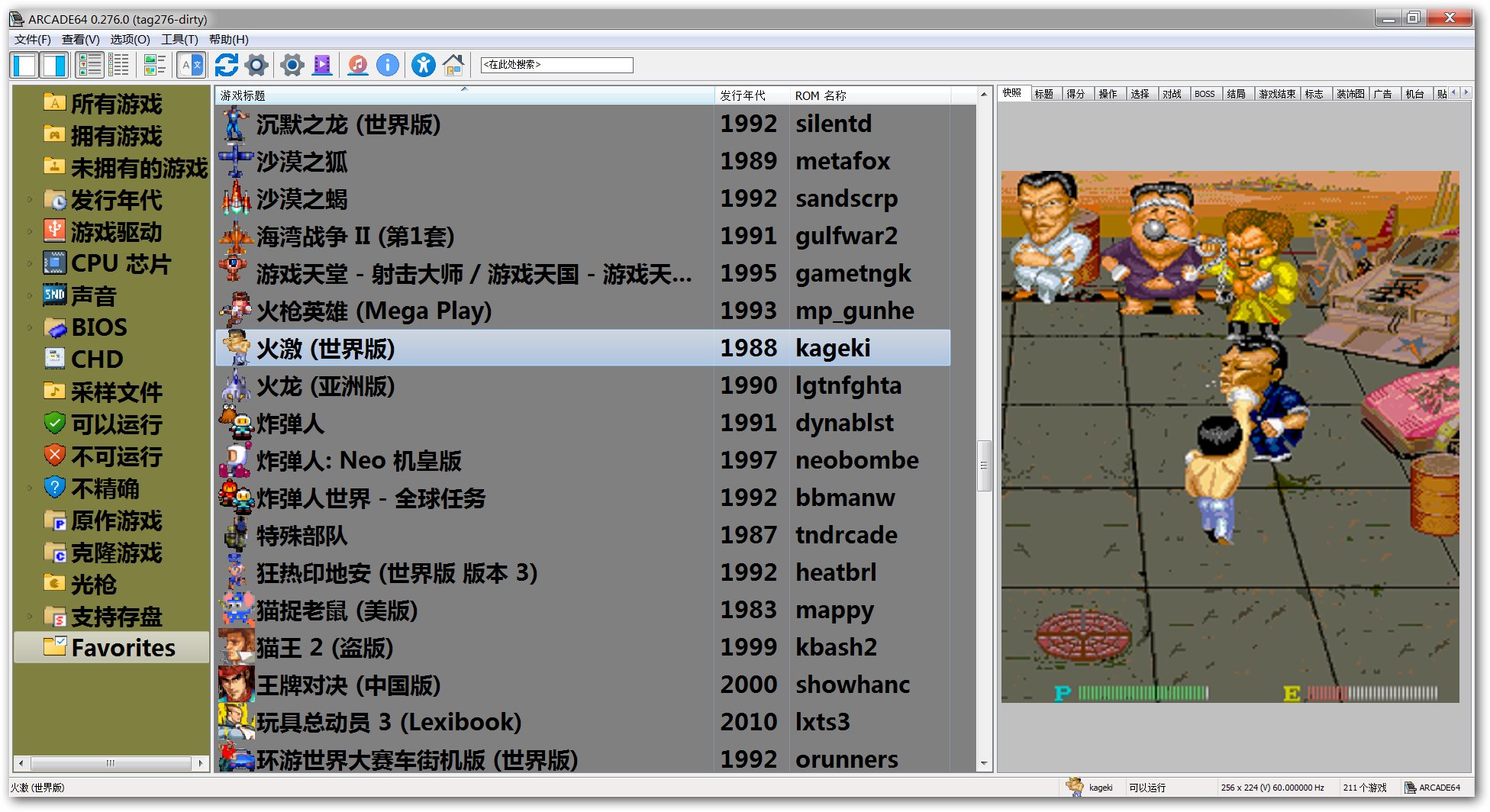
Task: Toggle the picture area panel button
Action: pyautogui.click(x=54, y=66)
